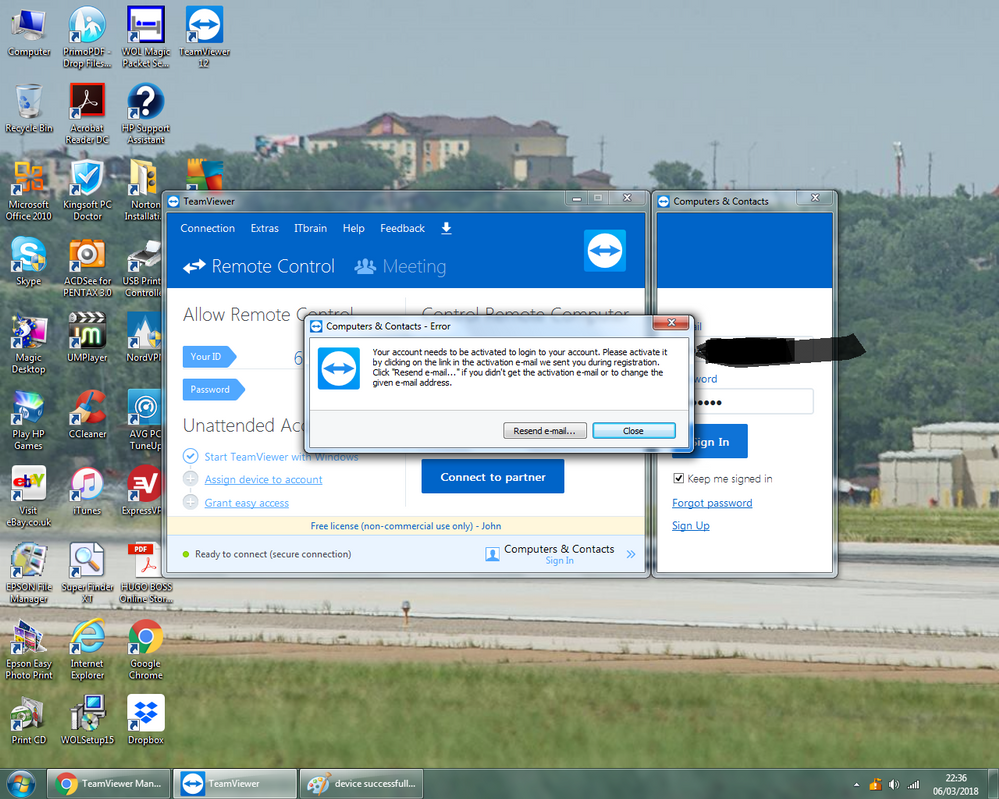Follow the Forgot password link
The width and height of the screenshot is (999, 799).
712,503
